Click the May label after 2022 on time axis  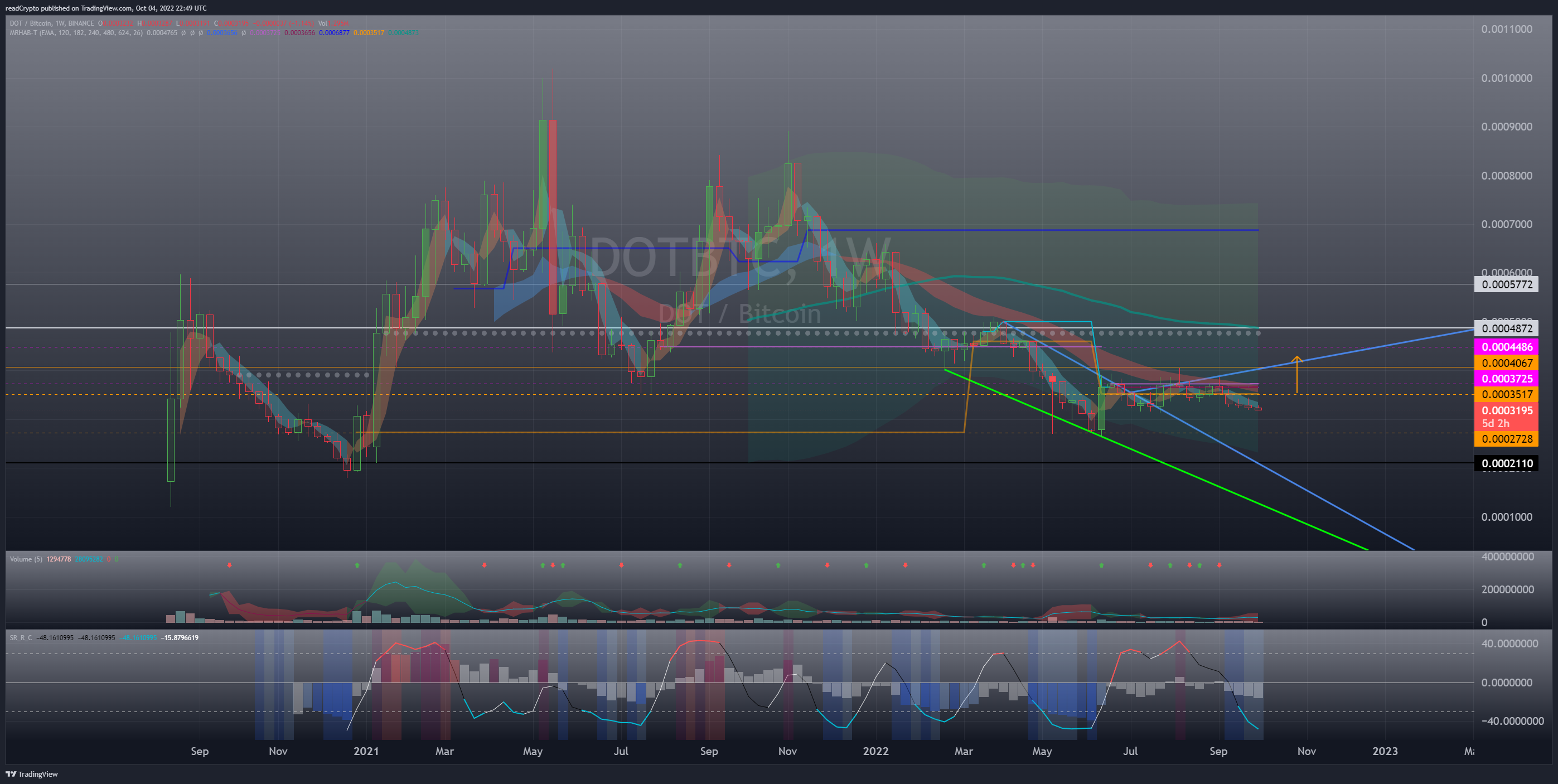(x=1042, y=751)
